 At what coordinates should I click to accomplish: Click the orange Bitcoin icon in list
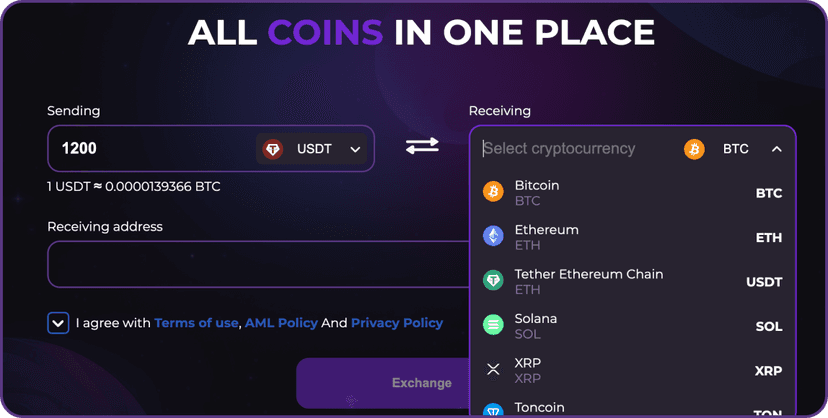pyautogui.click(x=493, y=192)
